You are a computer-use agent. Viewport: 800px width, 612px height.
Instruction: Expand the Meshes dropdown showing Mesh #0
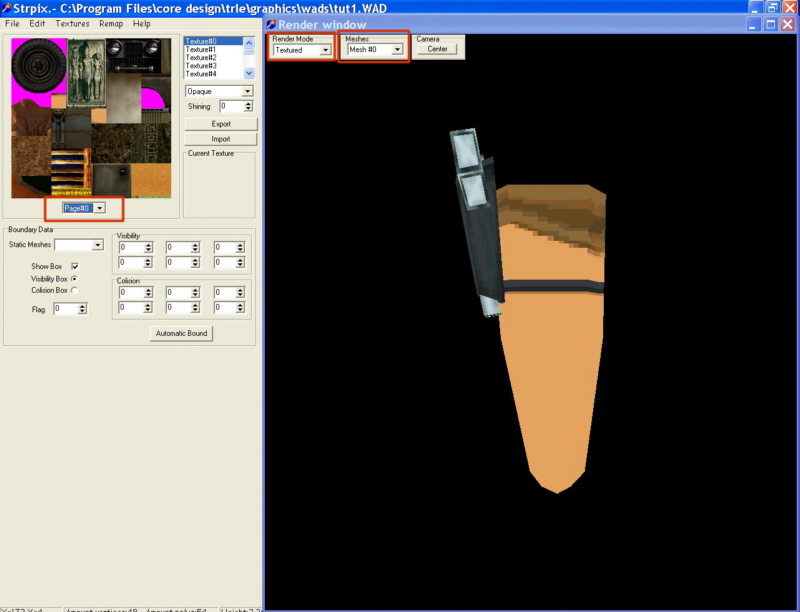pyautogui.click(x=397, y=49)
